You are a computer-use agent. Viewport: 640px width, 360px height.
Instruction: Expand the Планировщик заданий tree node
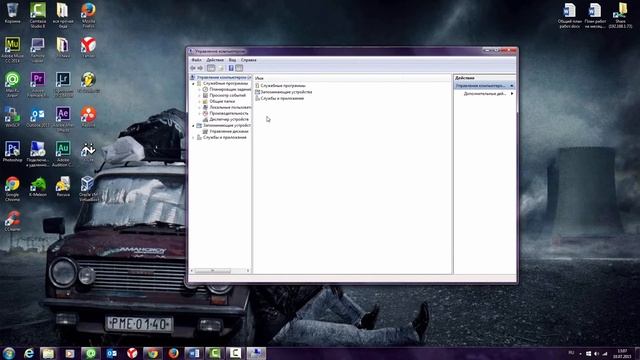(200, 89)
